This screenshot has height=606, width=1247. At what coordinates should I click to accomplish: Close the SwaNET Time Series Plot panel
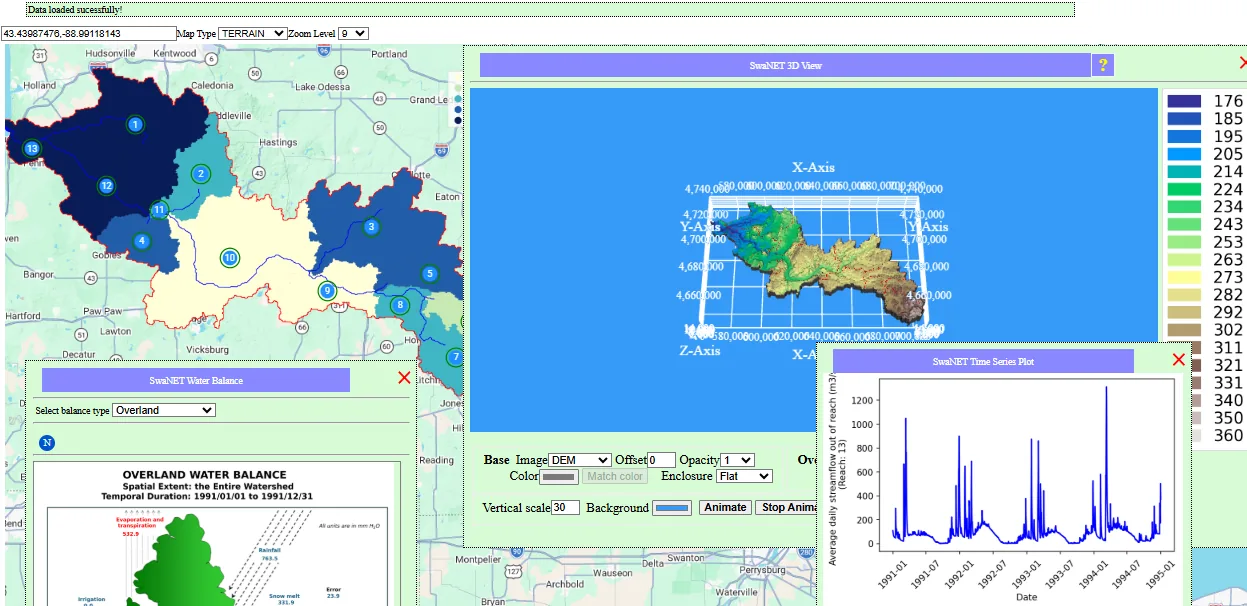1178,360
